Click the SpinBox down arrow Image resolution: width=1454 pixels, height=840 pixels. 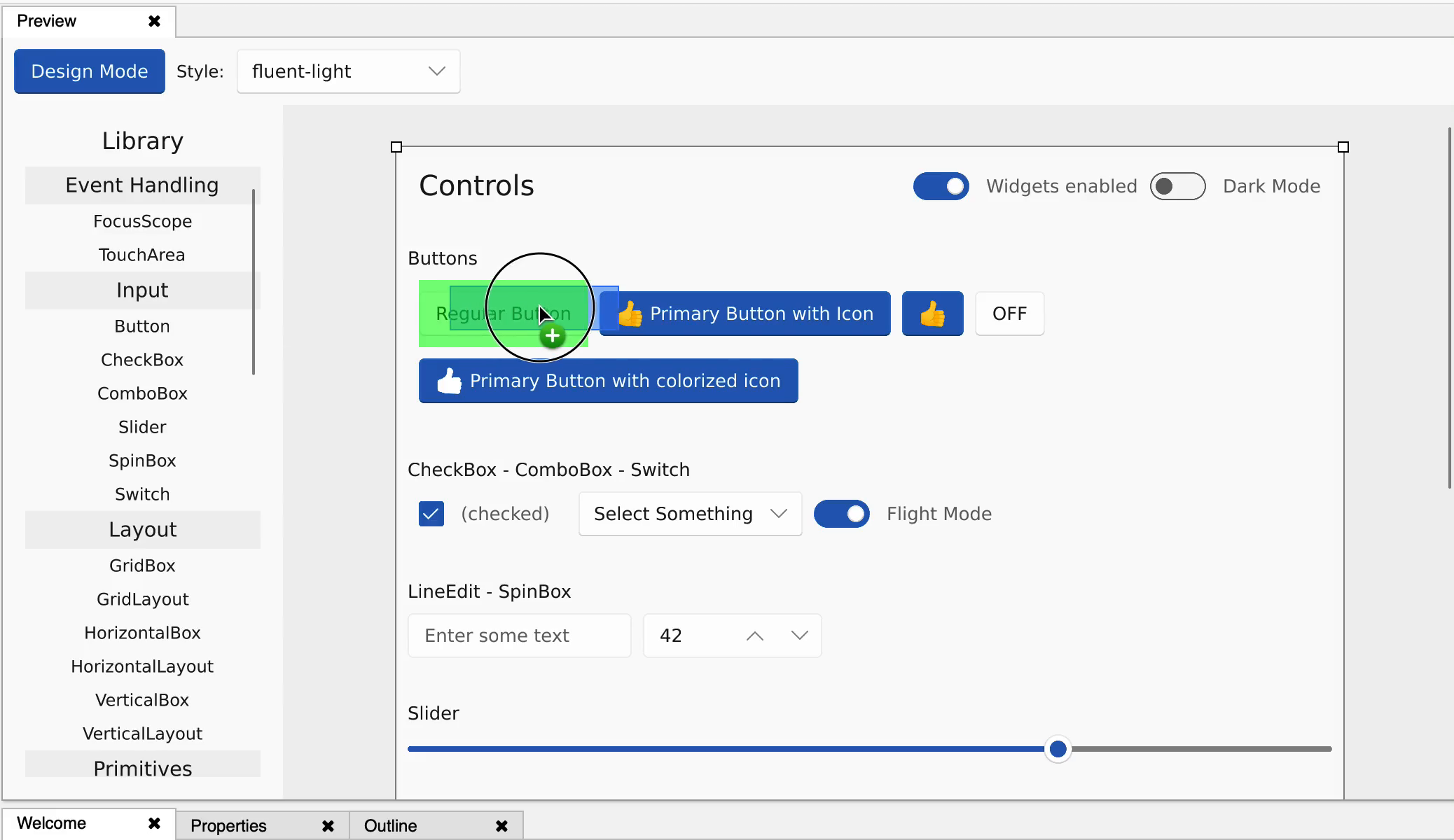799,636
